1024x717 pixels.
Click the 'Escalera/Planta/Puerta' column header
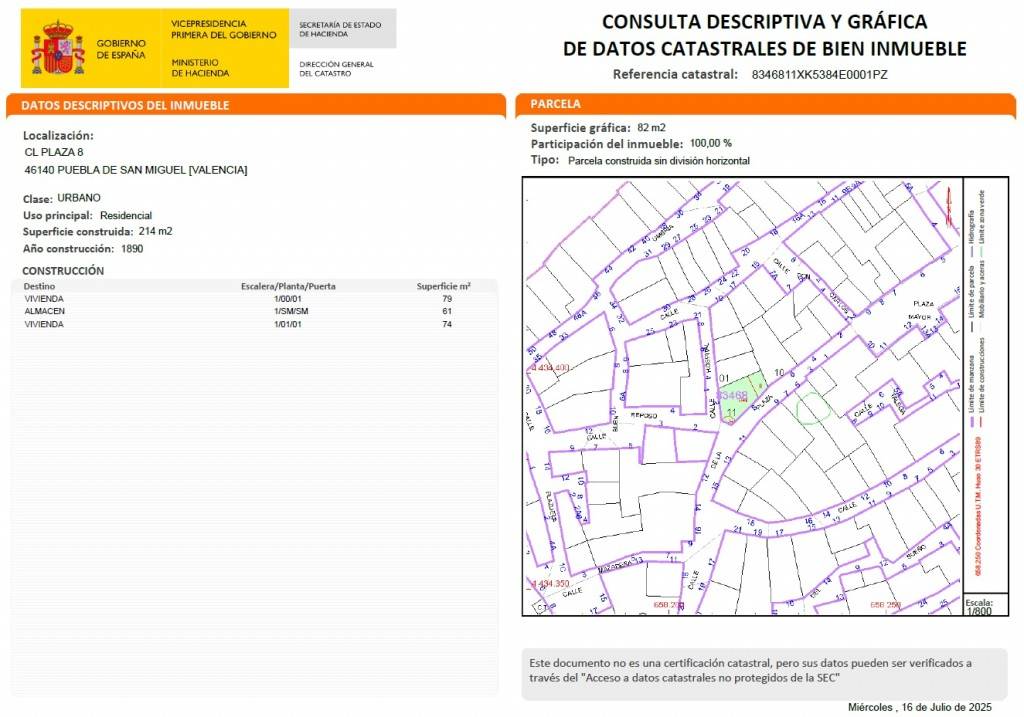[288, 286]
